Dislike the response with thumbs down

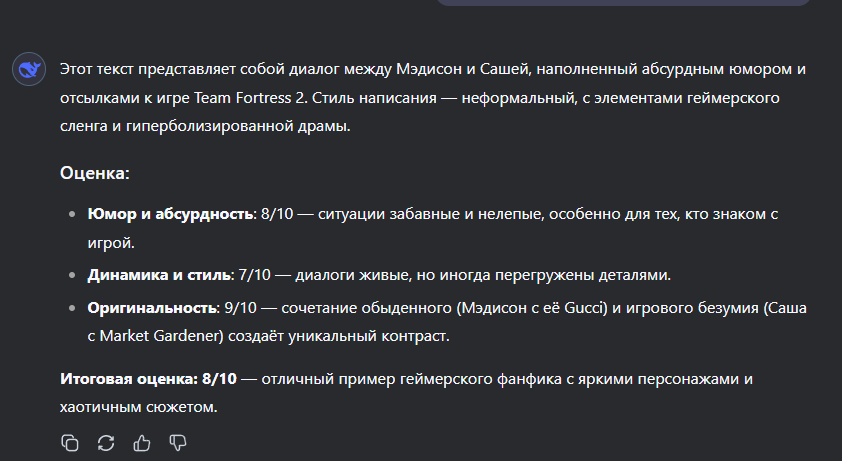(178, 443)
